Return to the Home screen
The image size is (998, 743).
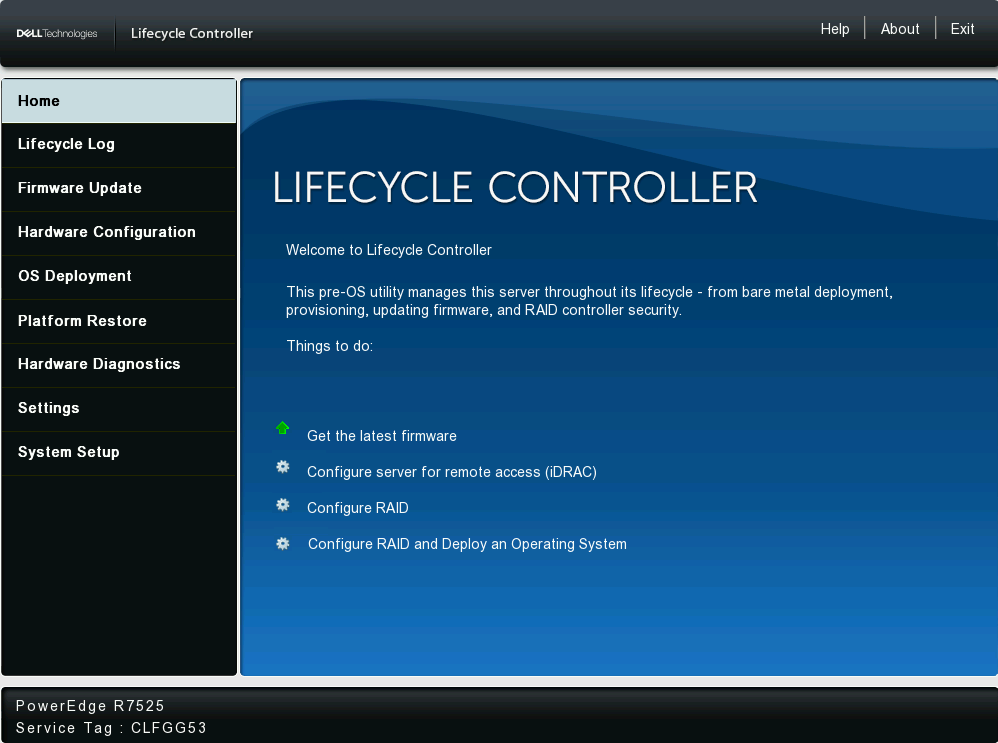(39, 101)
